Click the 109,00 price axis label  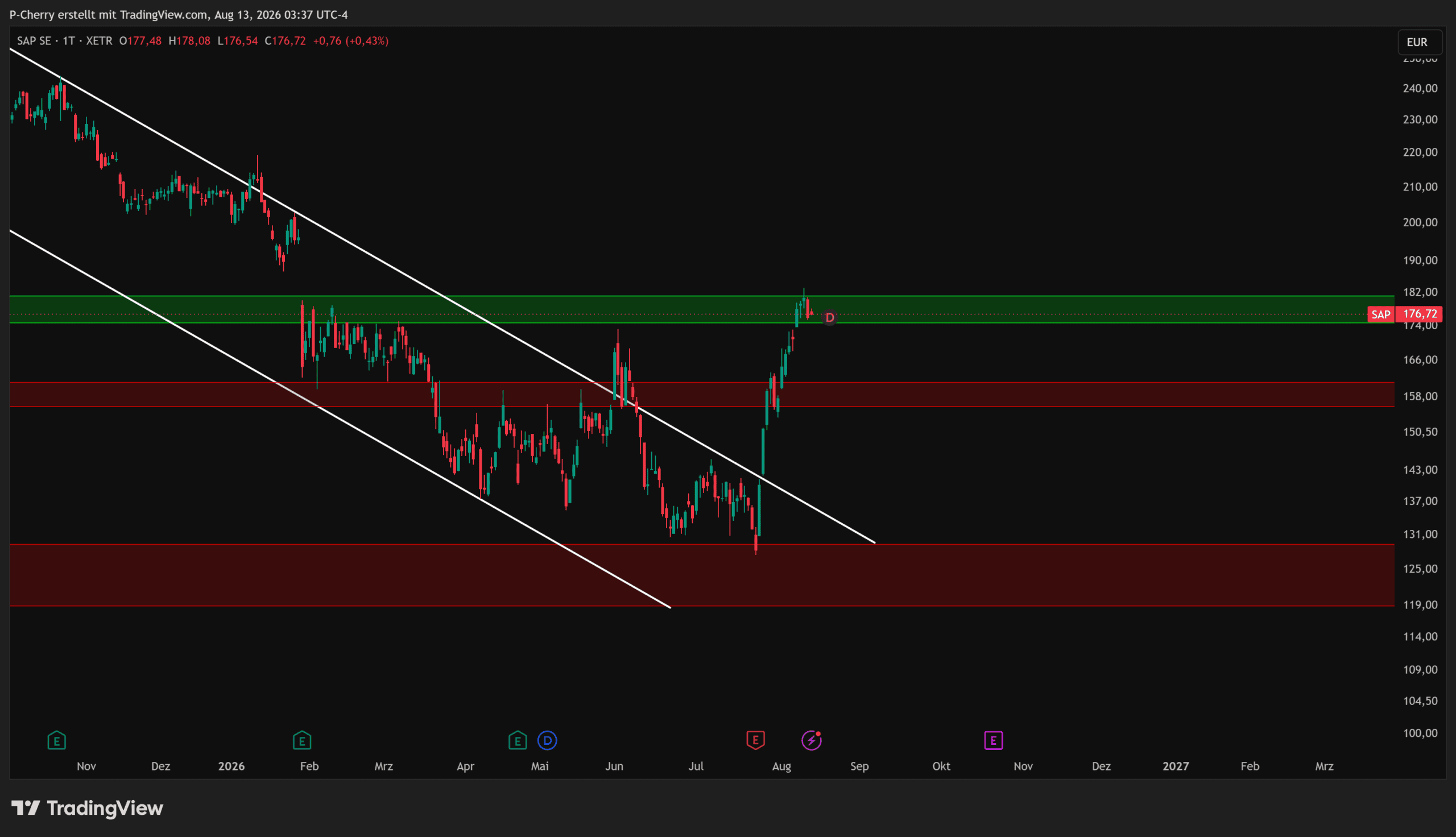click(1420, 670)
